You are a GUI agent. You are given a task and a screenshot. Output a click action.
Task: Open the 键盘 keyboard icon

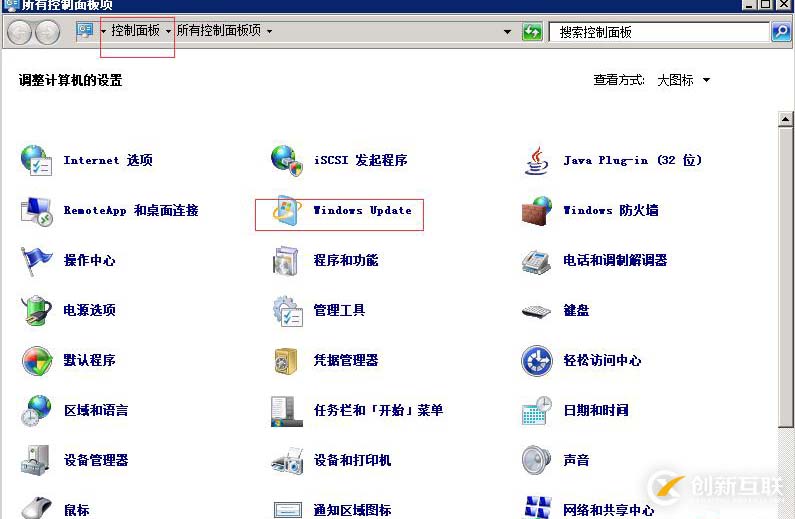coord(536,311)
